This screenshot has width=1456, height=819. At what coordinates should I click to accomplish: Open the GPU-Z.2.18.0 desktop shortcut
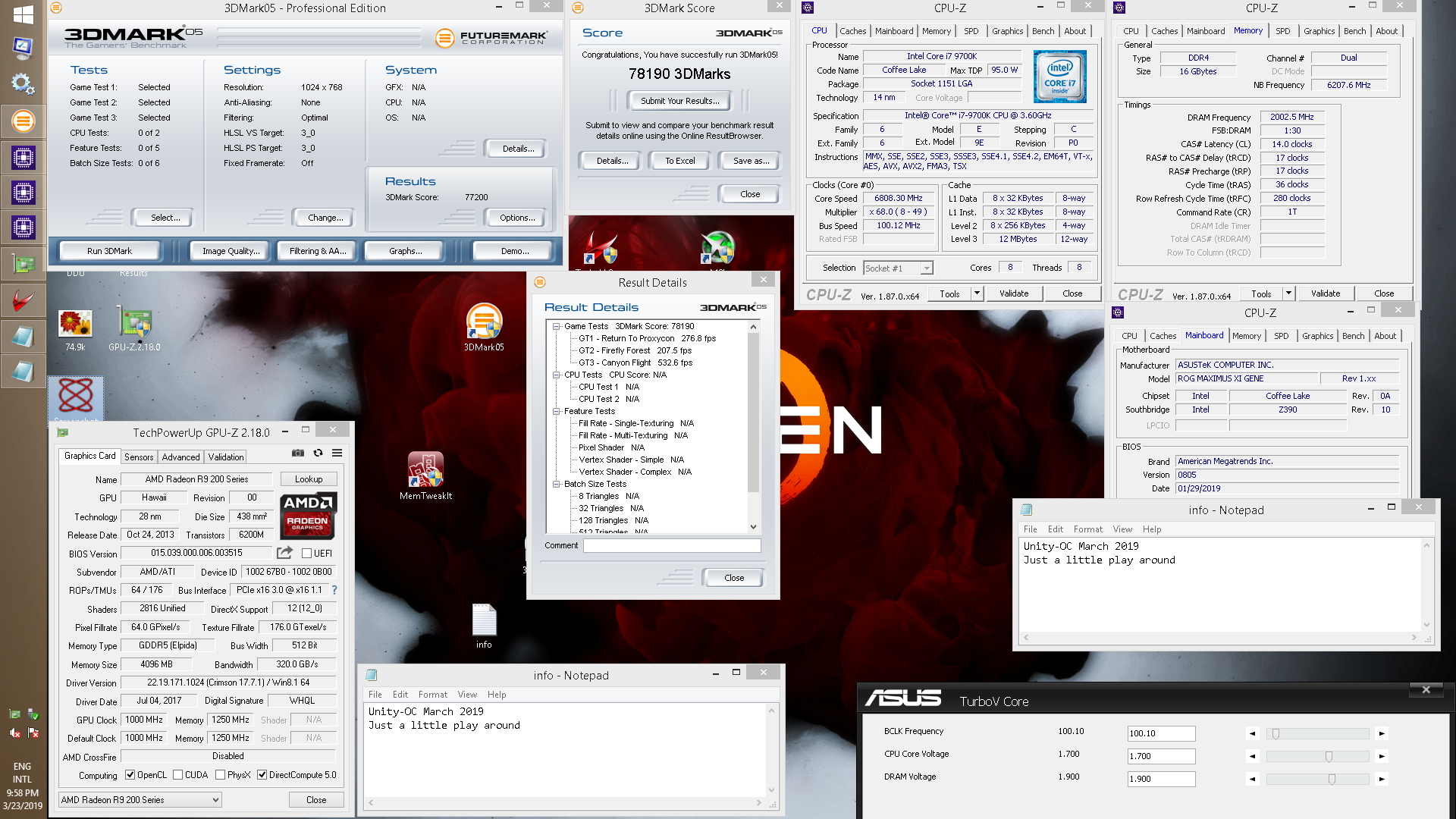click(134, 328)
